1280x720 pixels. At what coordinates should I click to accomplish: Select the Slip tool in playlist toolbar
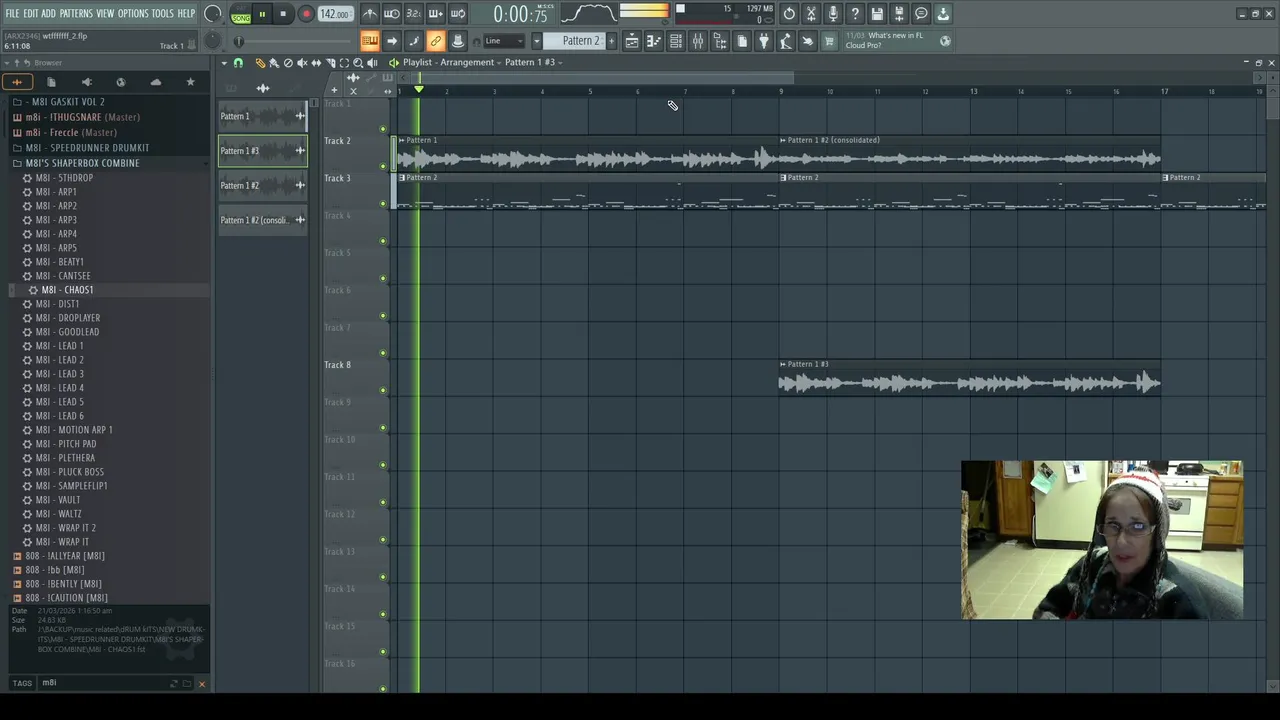coord(316,62)
